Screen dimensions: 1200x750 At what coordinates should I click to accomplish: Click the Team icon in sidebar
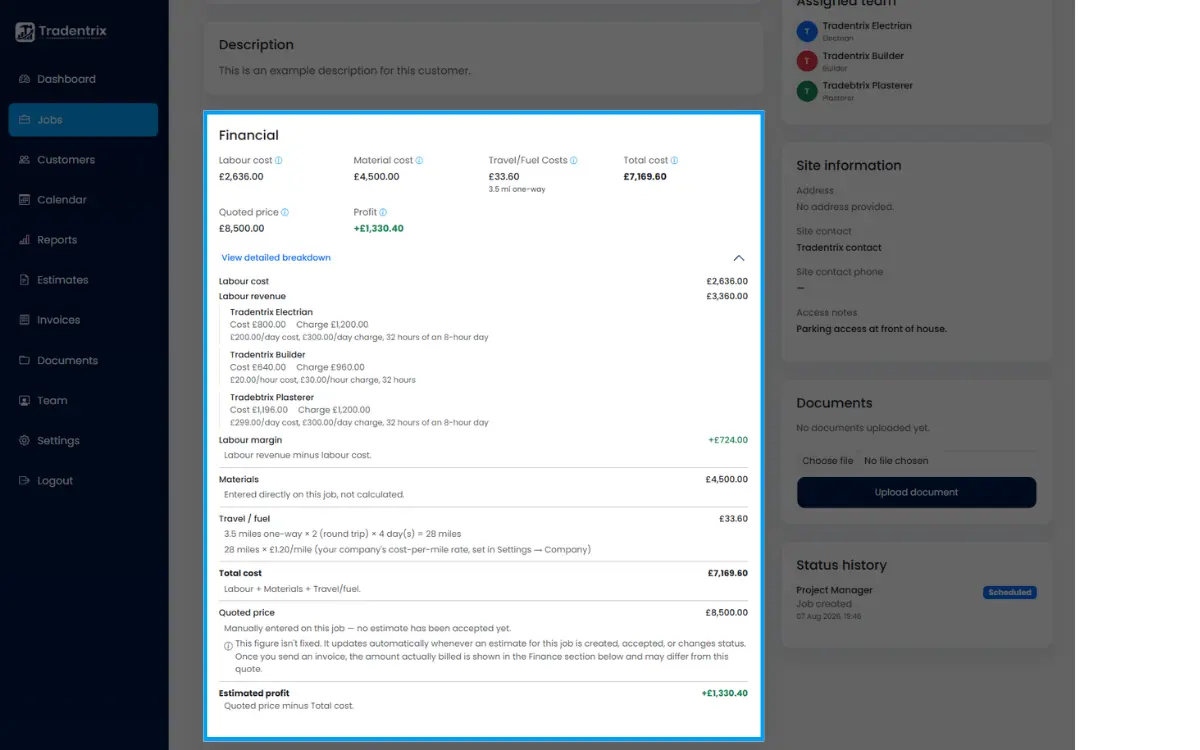click(25, 400)
